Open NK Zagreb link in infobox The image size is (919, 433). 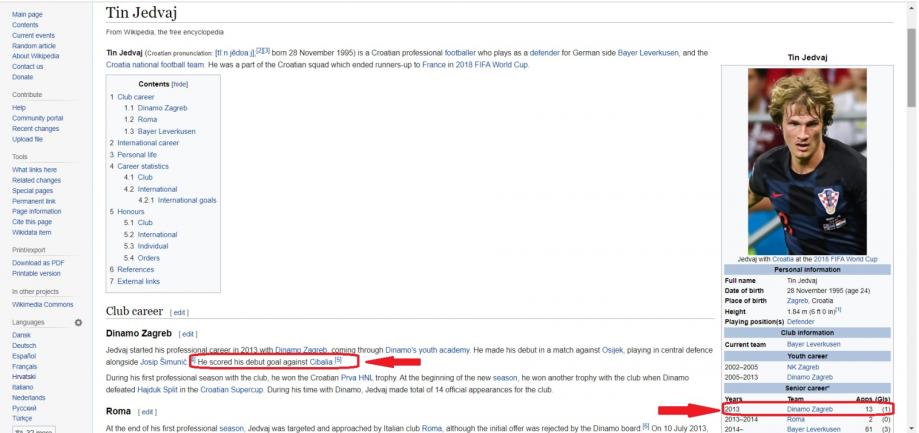coord(802,367)
